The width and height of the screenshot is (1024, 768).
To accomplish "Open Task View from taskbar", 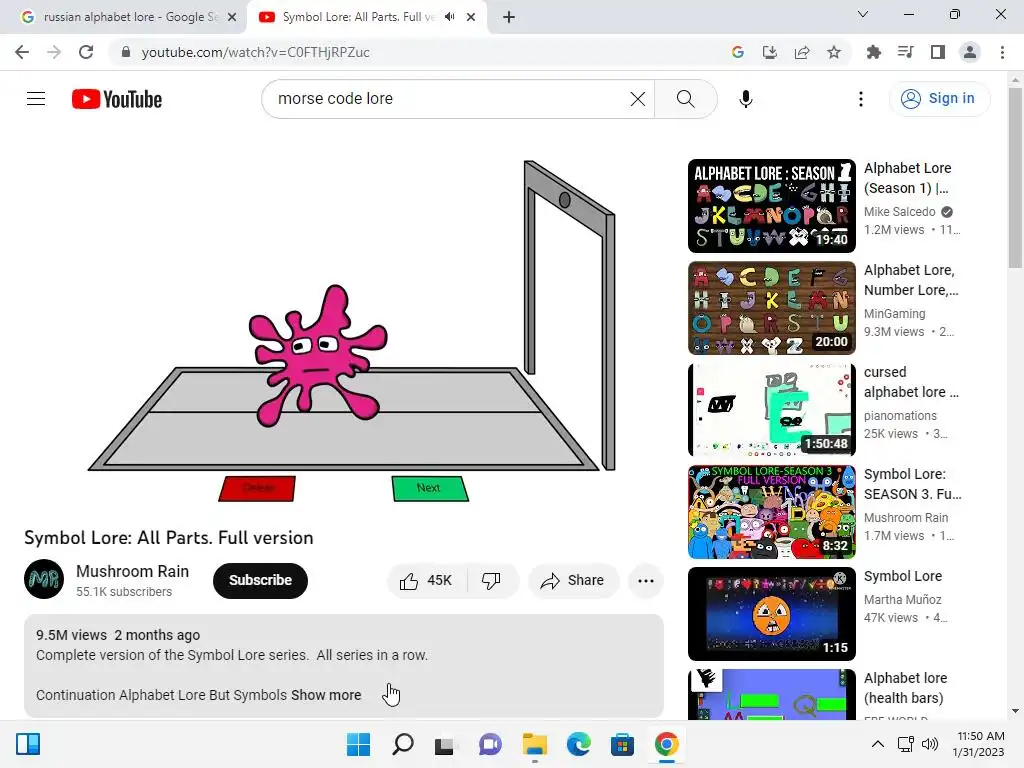I will tap(446, 744).
